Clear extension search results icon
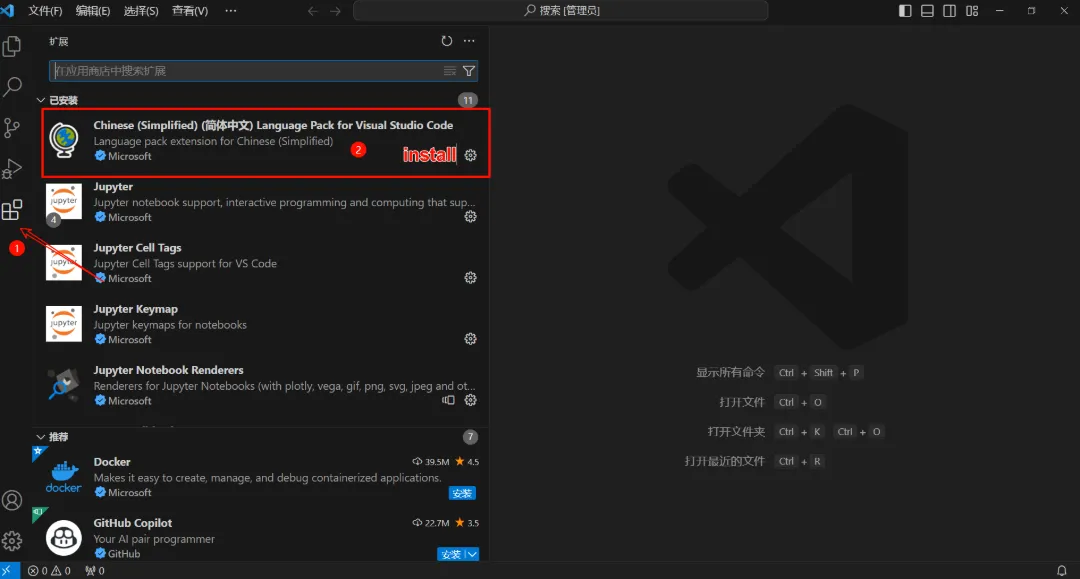1080x579 pixels. [x=450, y=71]
